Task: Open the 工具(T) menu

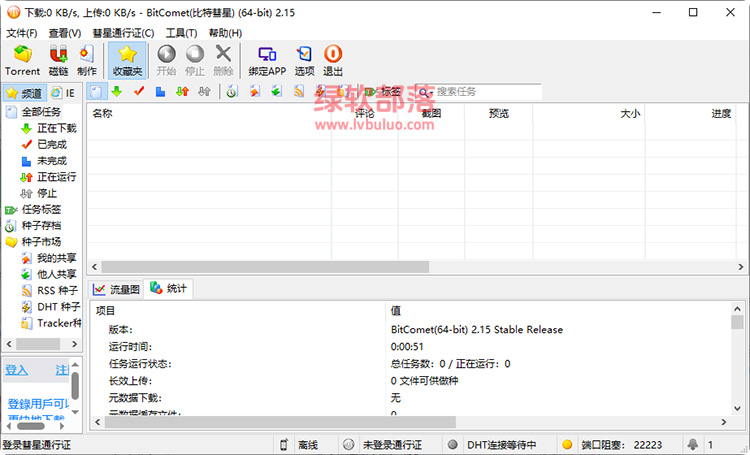Action: 181,33
